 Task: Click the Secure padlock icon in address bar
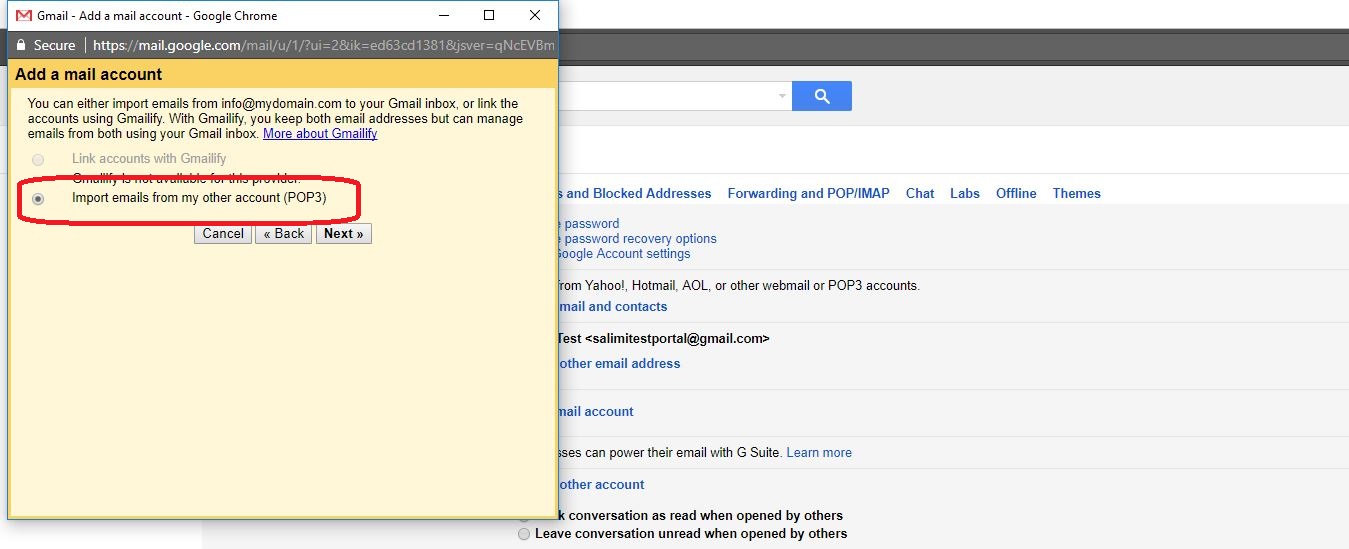pos(20,45)
